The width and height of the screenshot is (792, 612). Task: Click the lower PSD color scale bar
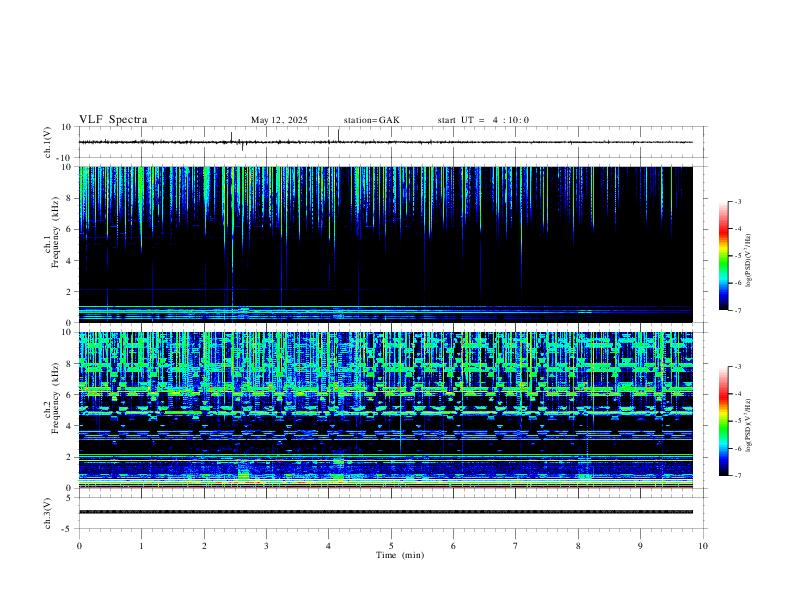723,421
